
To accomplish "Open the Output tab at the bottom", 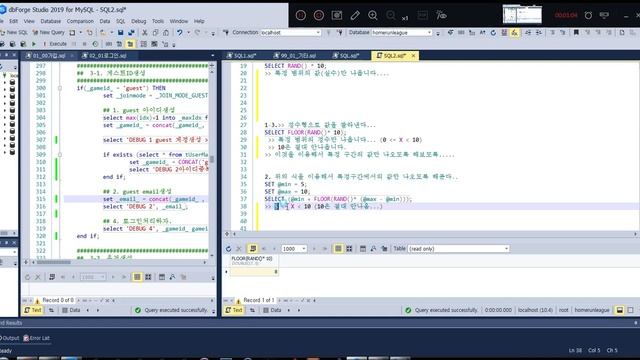I will pos(10,338).
